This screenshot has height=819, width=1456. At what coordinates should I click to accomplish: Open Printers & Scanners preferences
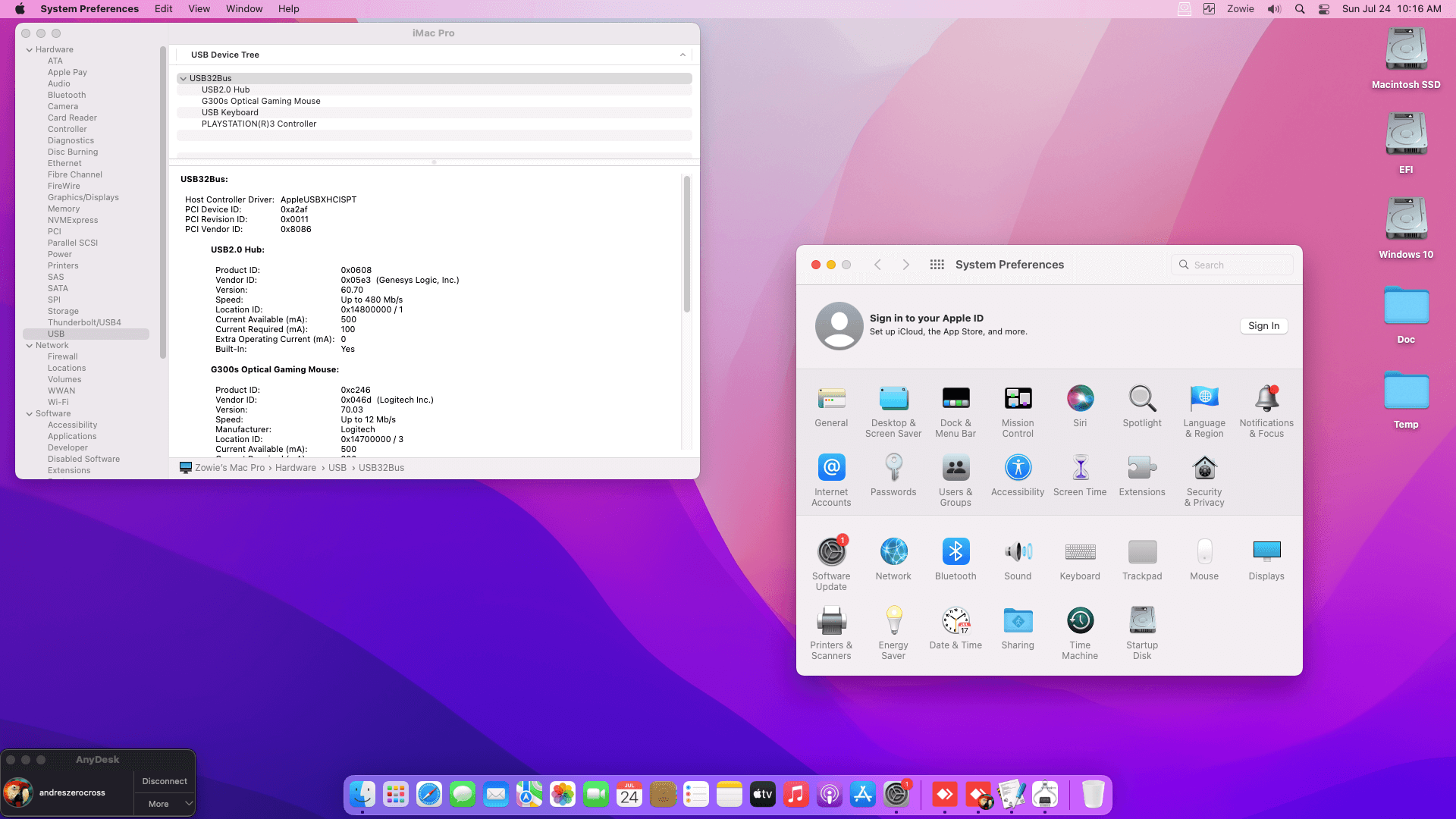831,634
